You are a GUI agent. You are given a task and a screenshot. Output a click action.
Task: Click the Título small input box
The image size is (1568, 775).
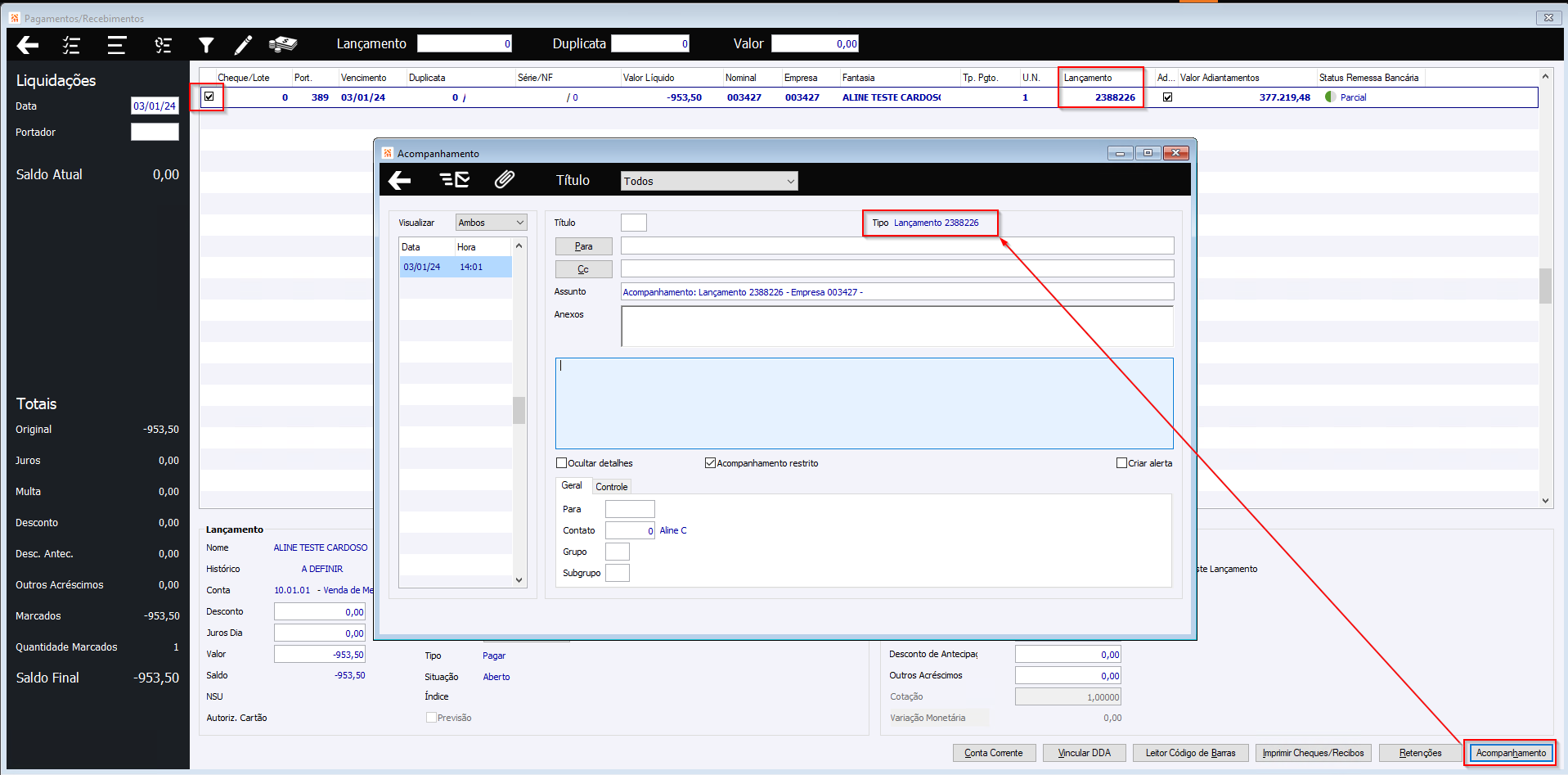[x=634, y=223]
